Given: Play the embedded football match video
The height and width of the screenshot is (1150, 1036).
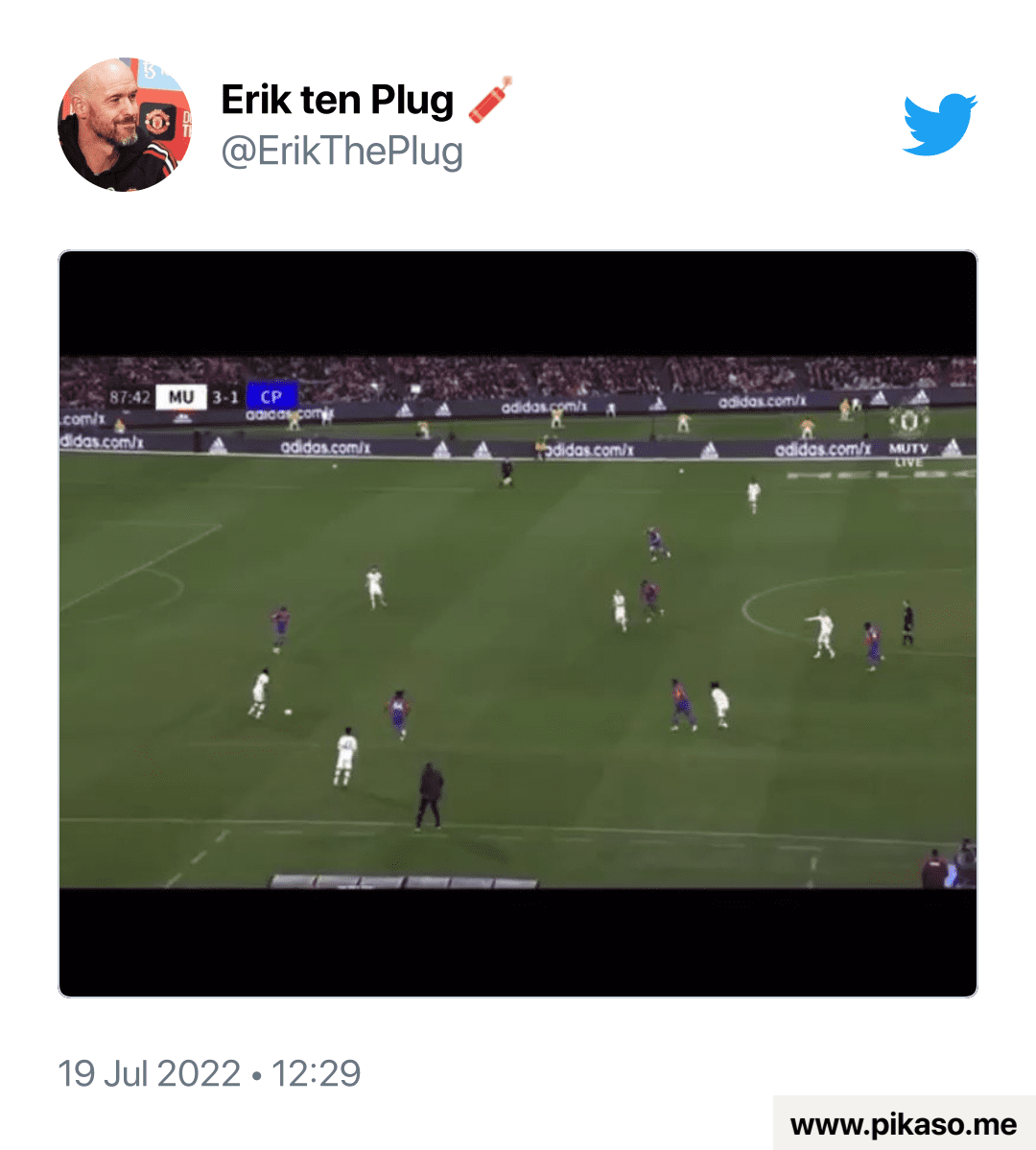Looking at the screenshot, I should click(x=518, y=623).
